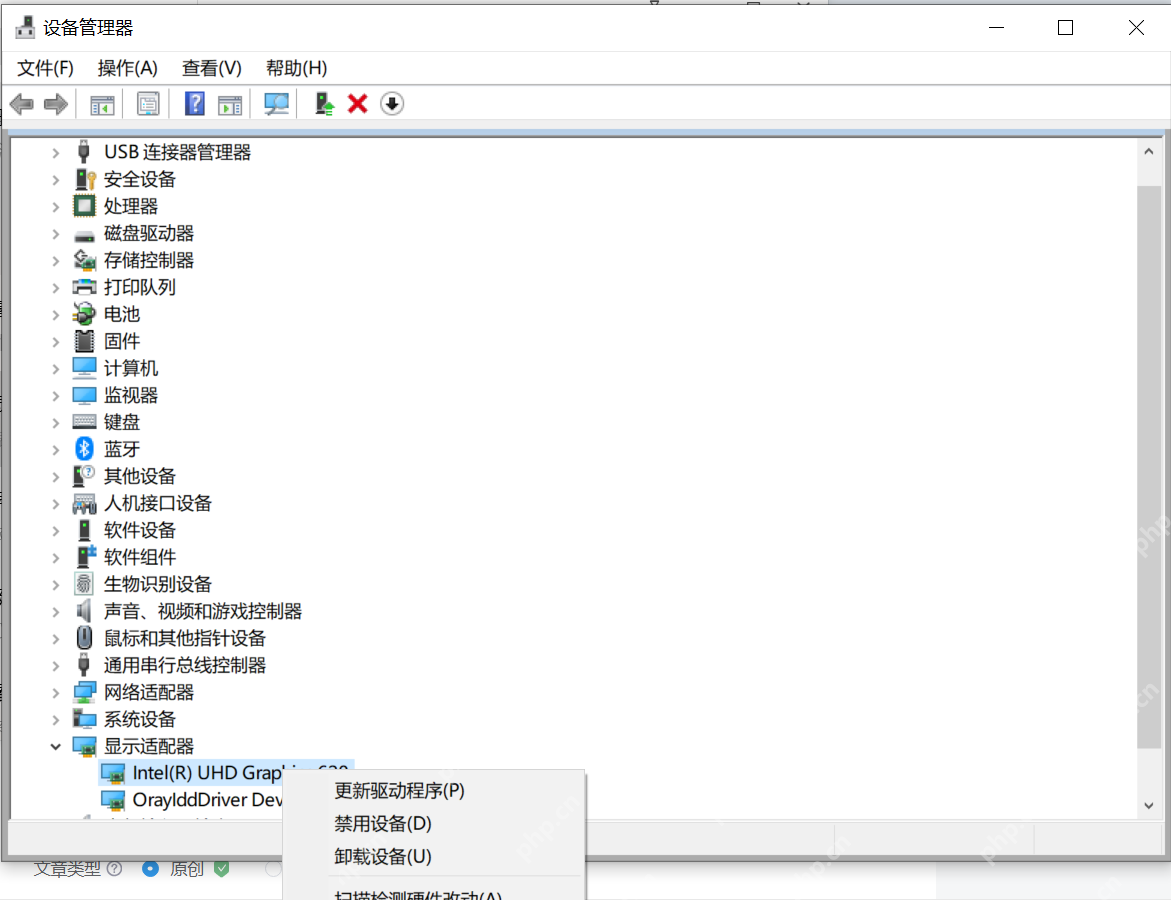The image size is (1171, 900).
Task: Select the 键盘 keyboard icon
Action: point(84,422)
